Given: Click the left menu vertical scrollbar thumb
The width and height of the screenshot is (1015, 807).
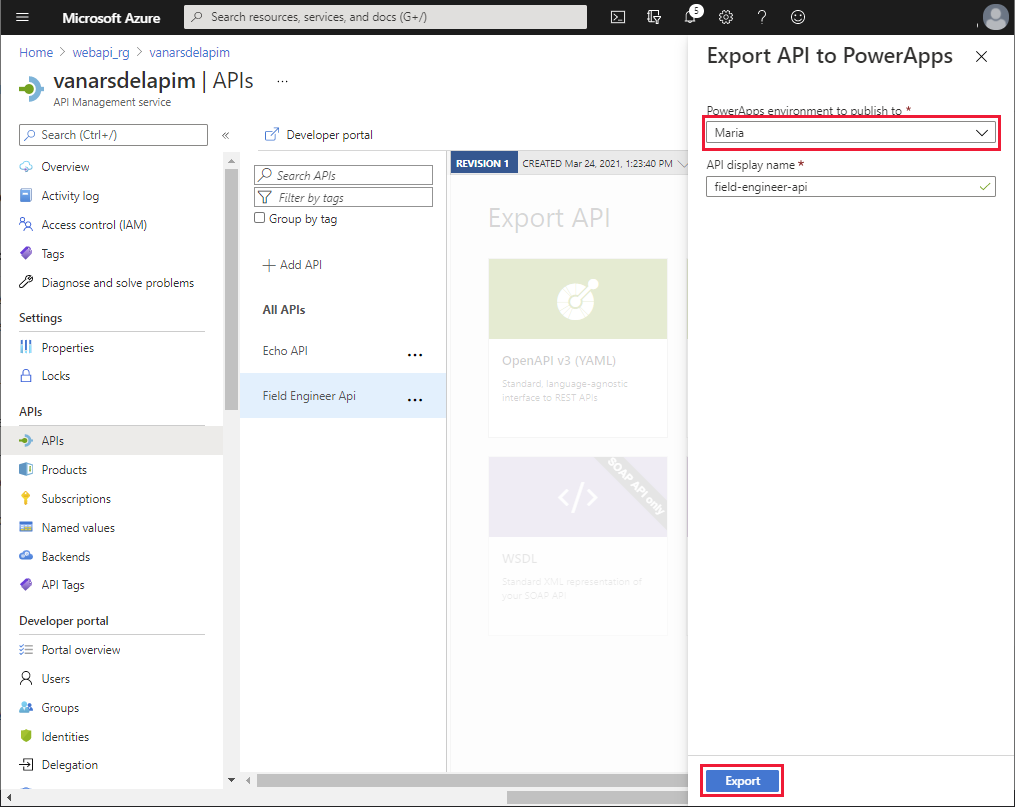Looking at the screenshot, I should point(231,289).
